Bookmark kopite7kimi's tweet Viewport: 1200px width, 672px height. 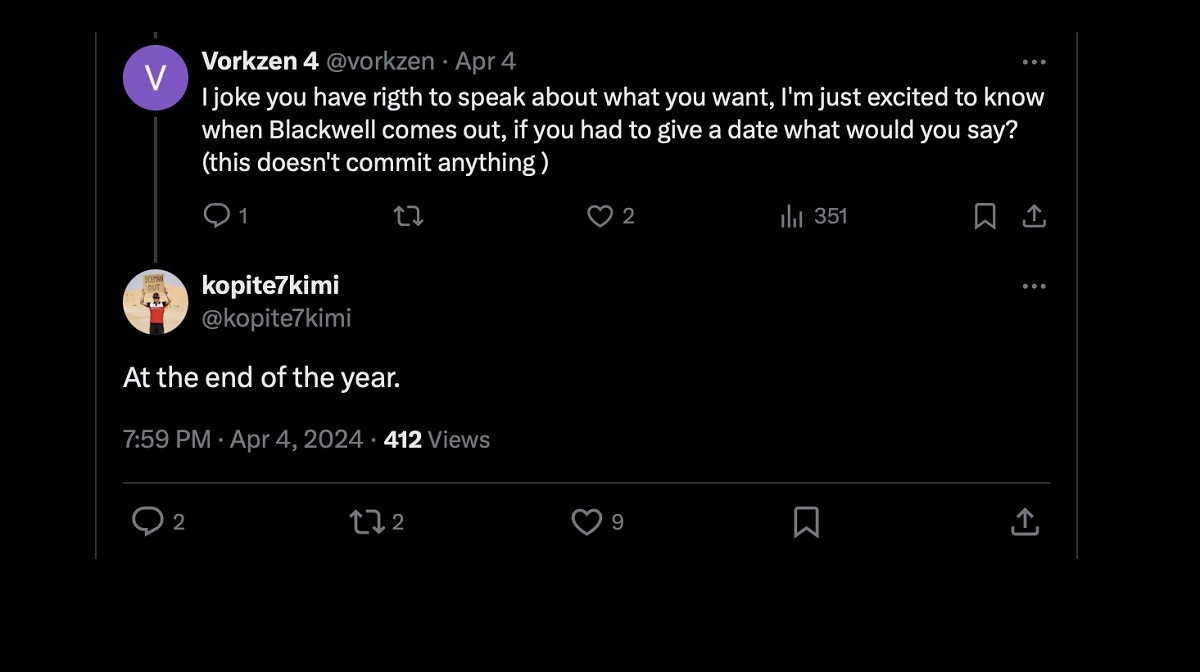point(806,521)
